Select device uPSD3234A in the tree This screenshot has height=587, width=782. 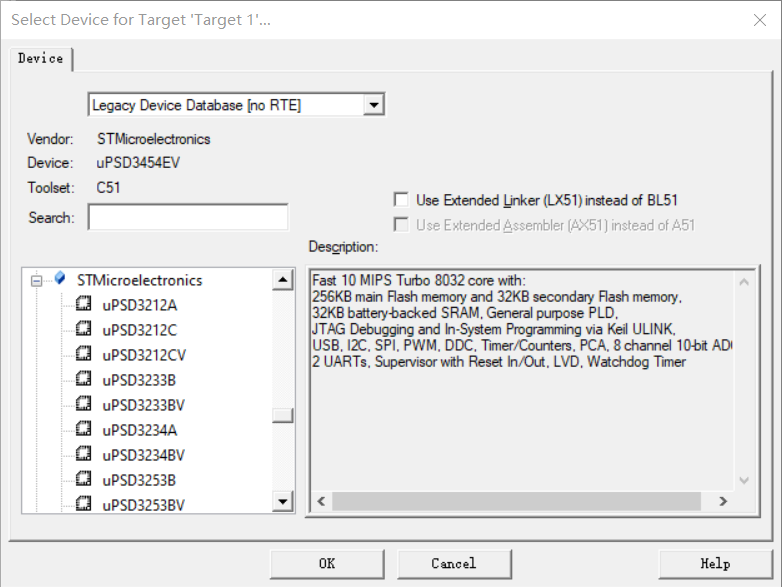coord(140,430)
